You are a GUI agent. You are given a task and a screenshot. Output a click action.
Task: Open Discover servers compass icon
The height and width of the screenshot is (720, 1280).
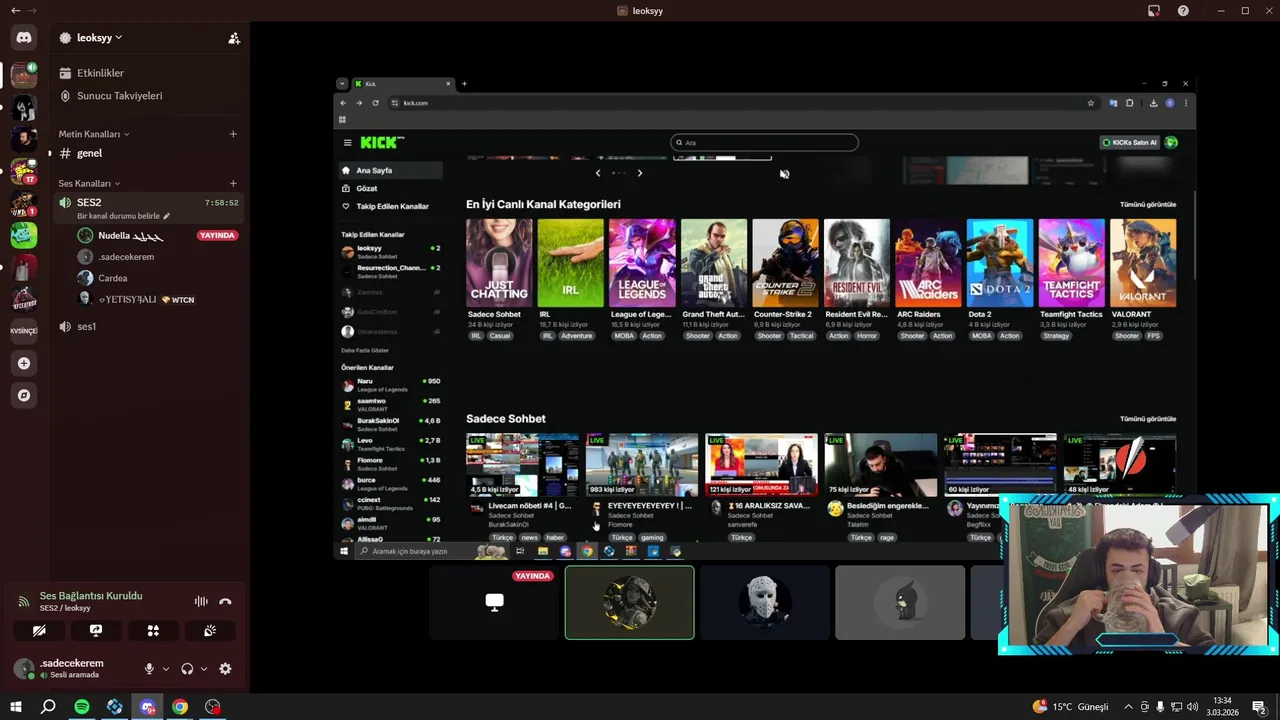[x=24, y=395]
